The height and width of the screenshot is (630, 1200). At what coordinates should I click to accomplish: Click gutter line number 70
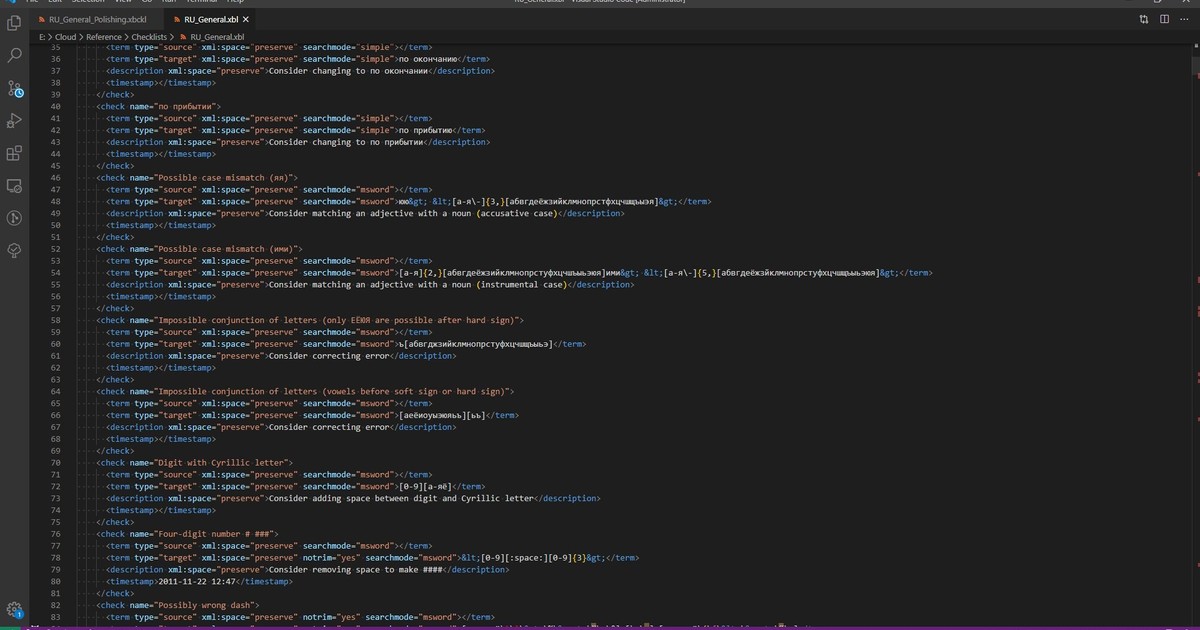click(x=55, y=463)
